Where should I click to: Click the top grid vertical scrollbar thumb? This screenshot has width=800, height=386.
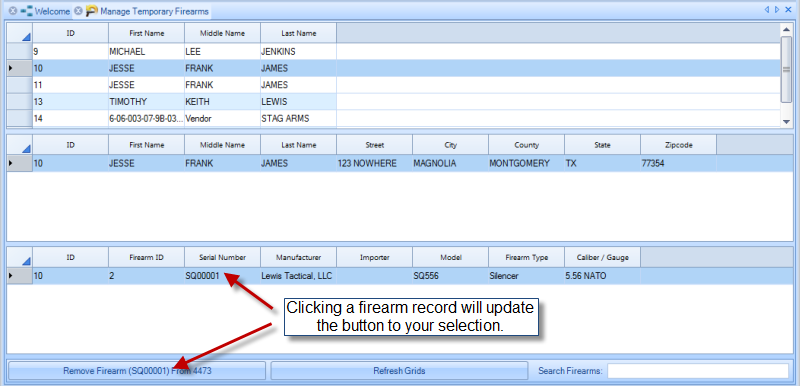point(786,69)
